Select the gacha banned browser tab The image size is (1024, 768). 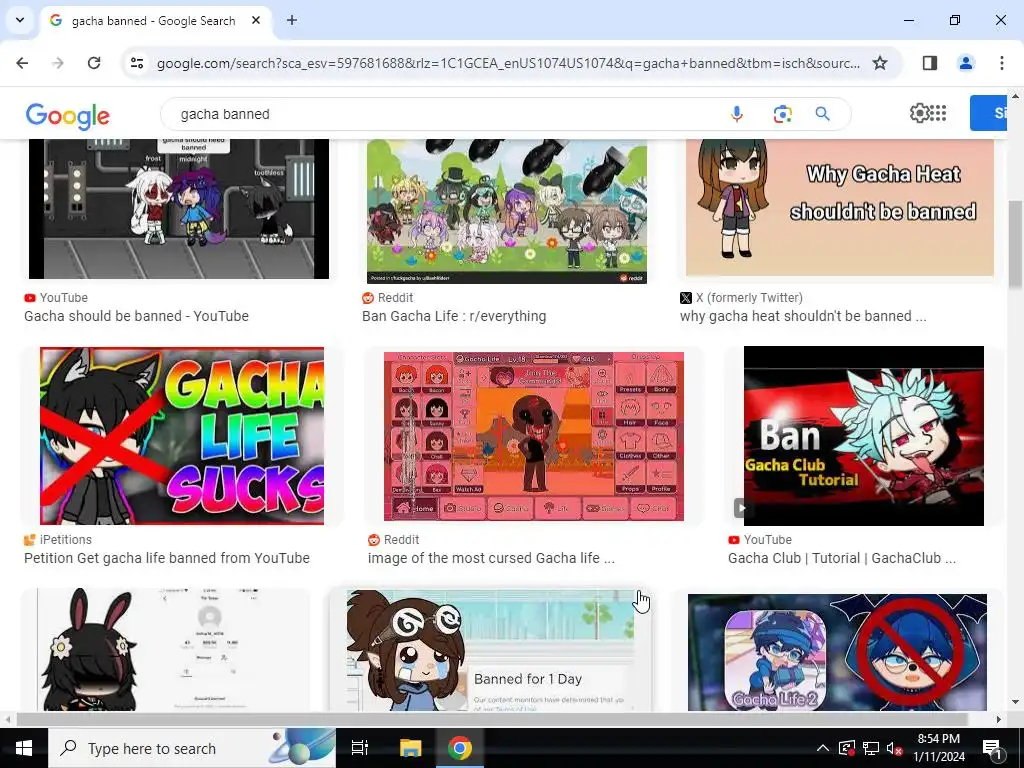[x=155, y=20]
